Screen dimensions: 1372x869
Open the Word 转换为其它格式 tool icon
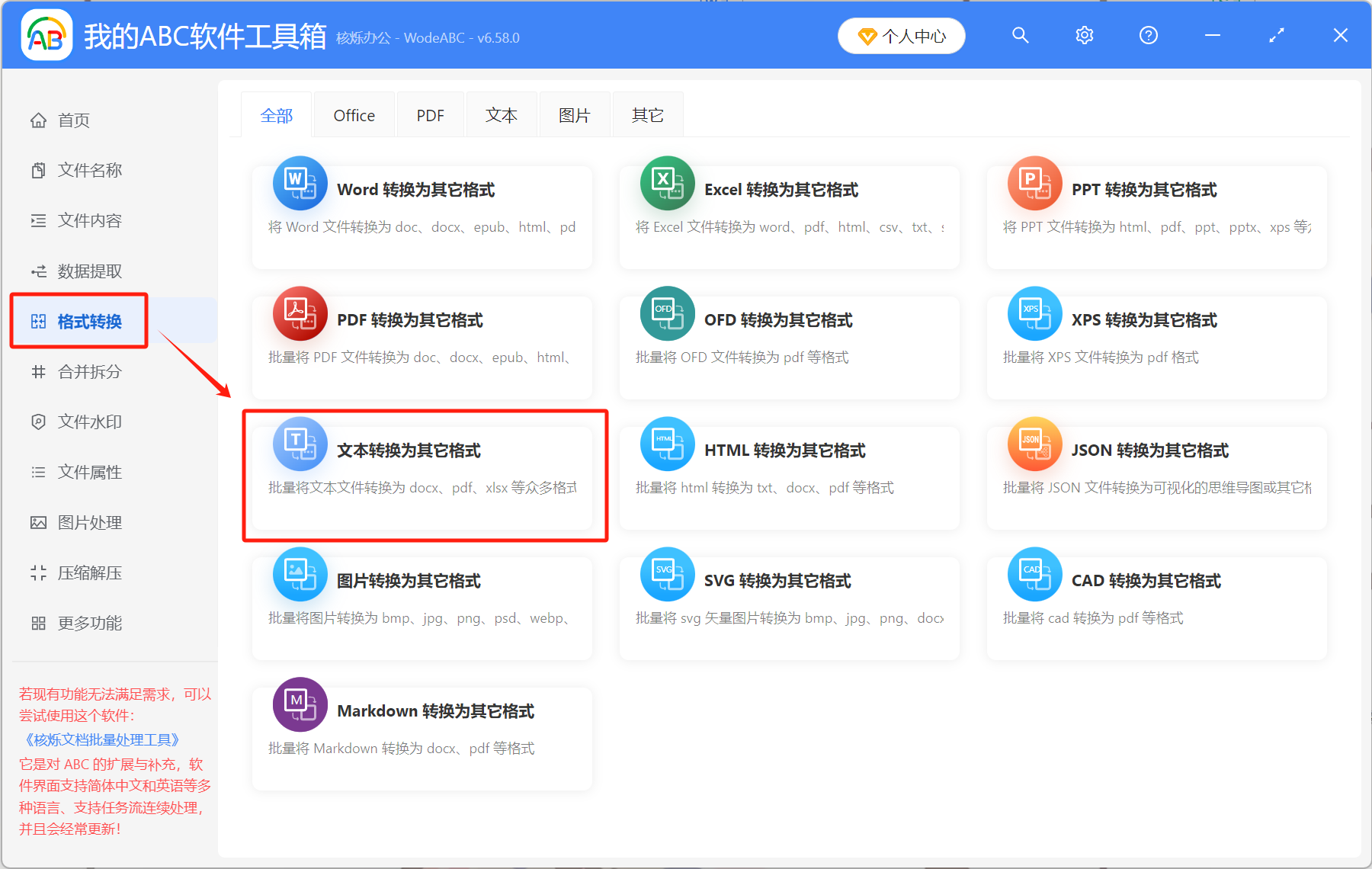(299, 183)
